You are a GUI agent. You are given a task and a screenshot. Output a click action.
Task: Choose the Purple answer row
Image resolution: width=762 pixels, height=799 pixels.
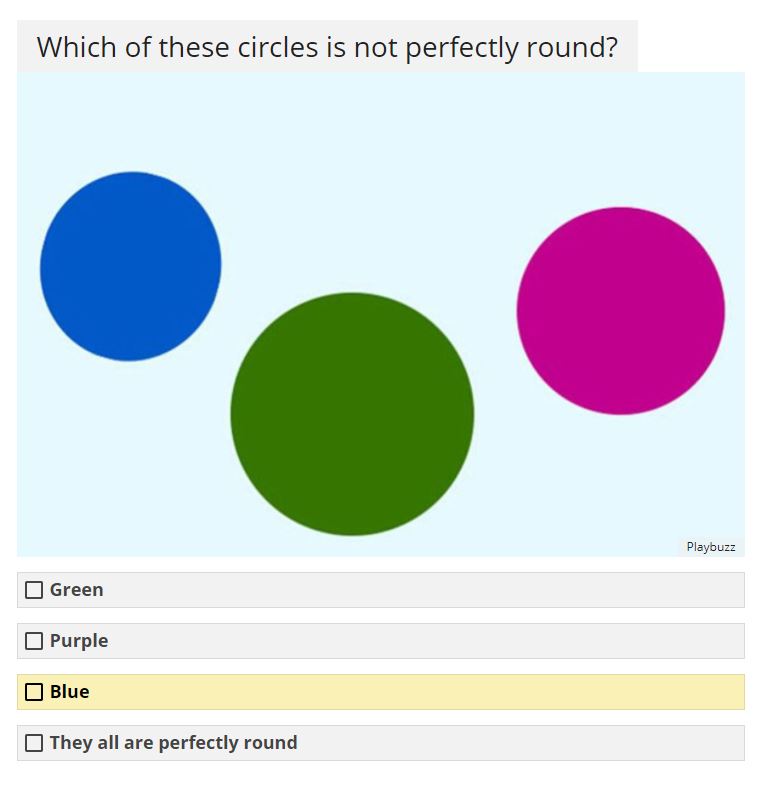coord(381,641)
